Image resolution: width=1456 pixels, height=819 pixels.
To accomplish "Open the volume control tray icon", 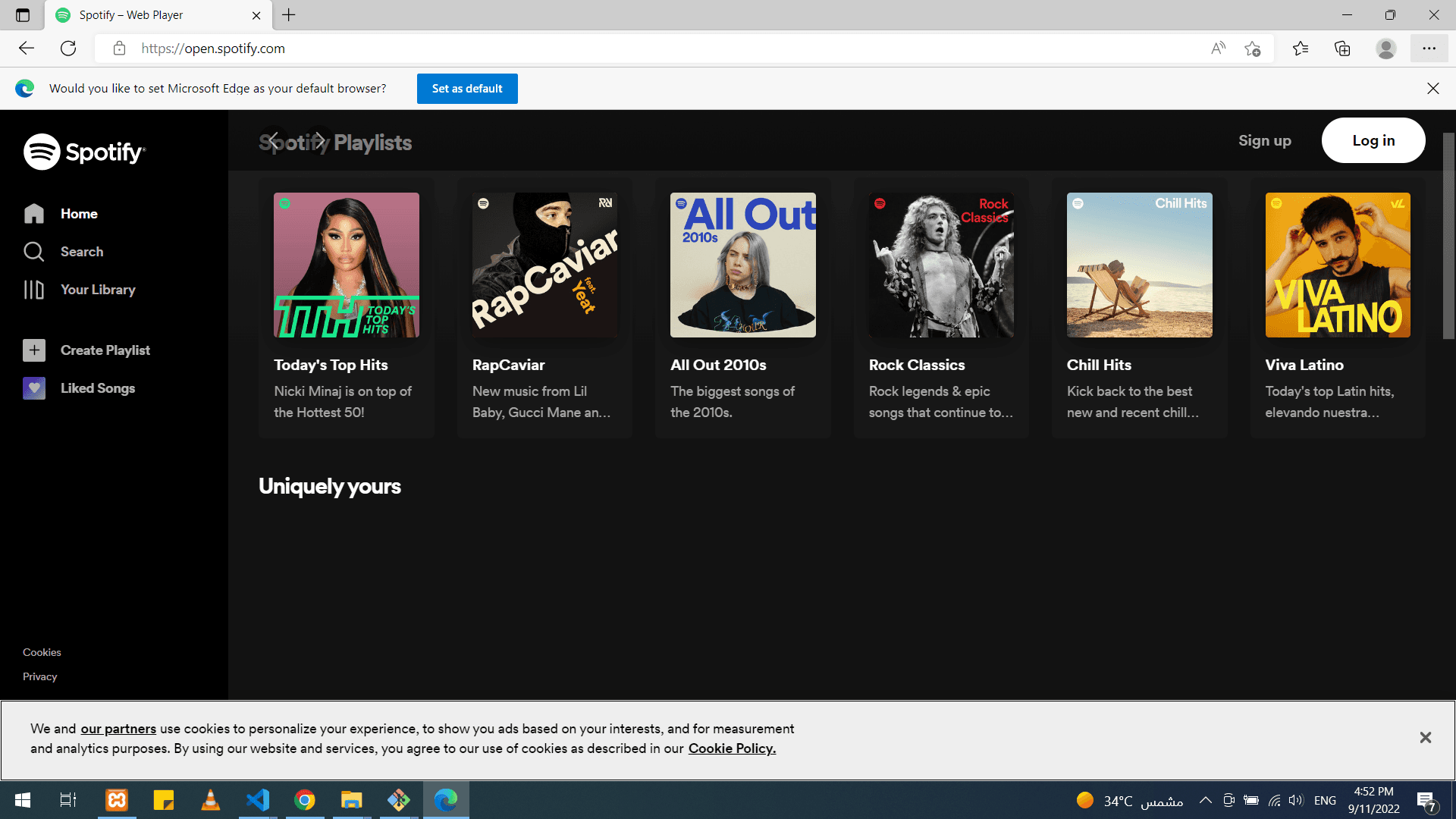I will point(1296,800).
